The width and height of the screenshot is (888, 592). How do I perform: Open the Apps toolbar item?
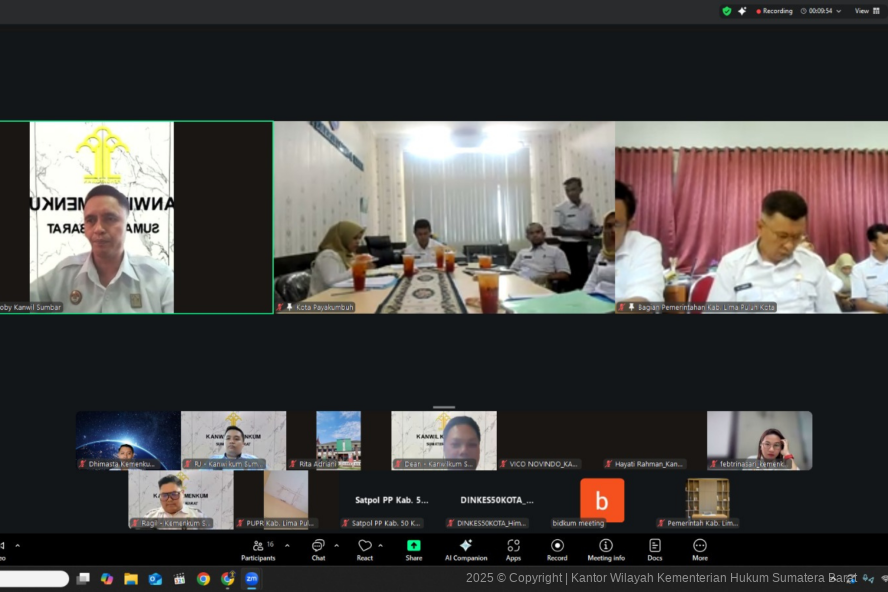pos(513,549)
